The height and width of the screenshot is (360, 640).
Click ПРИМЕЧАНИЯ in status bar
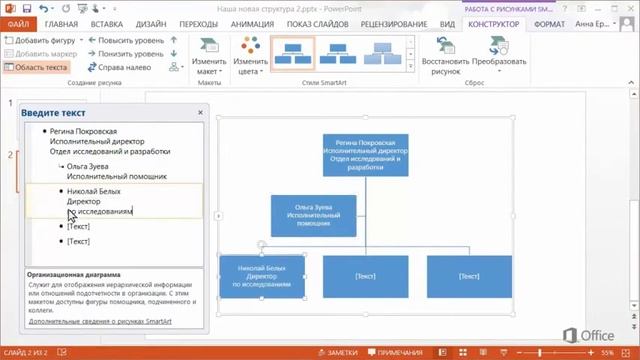(395, 353)
